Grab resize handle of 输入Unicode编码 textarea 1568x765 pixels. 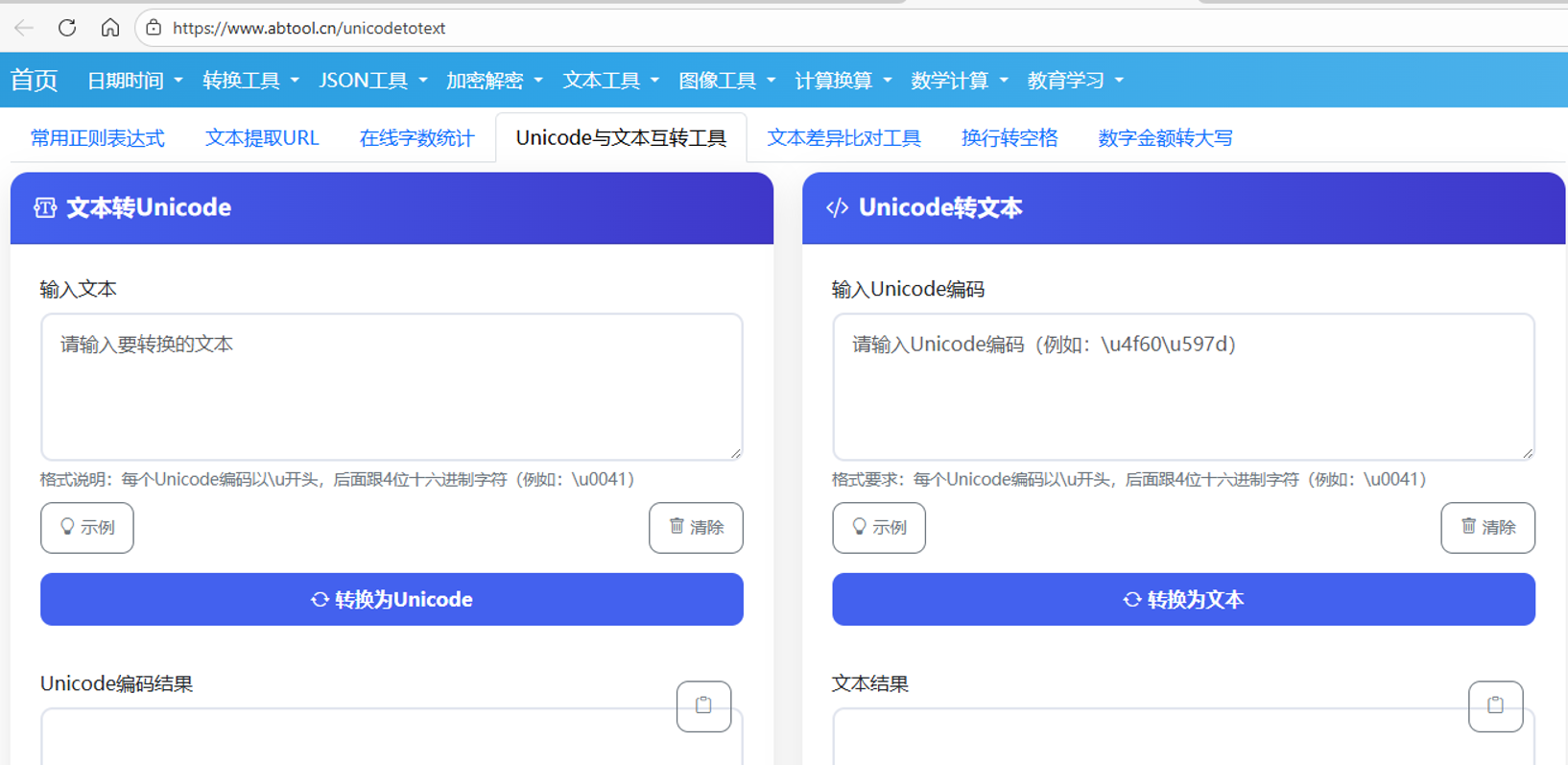pyautogui.click(x=1527, y=453)
